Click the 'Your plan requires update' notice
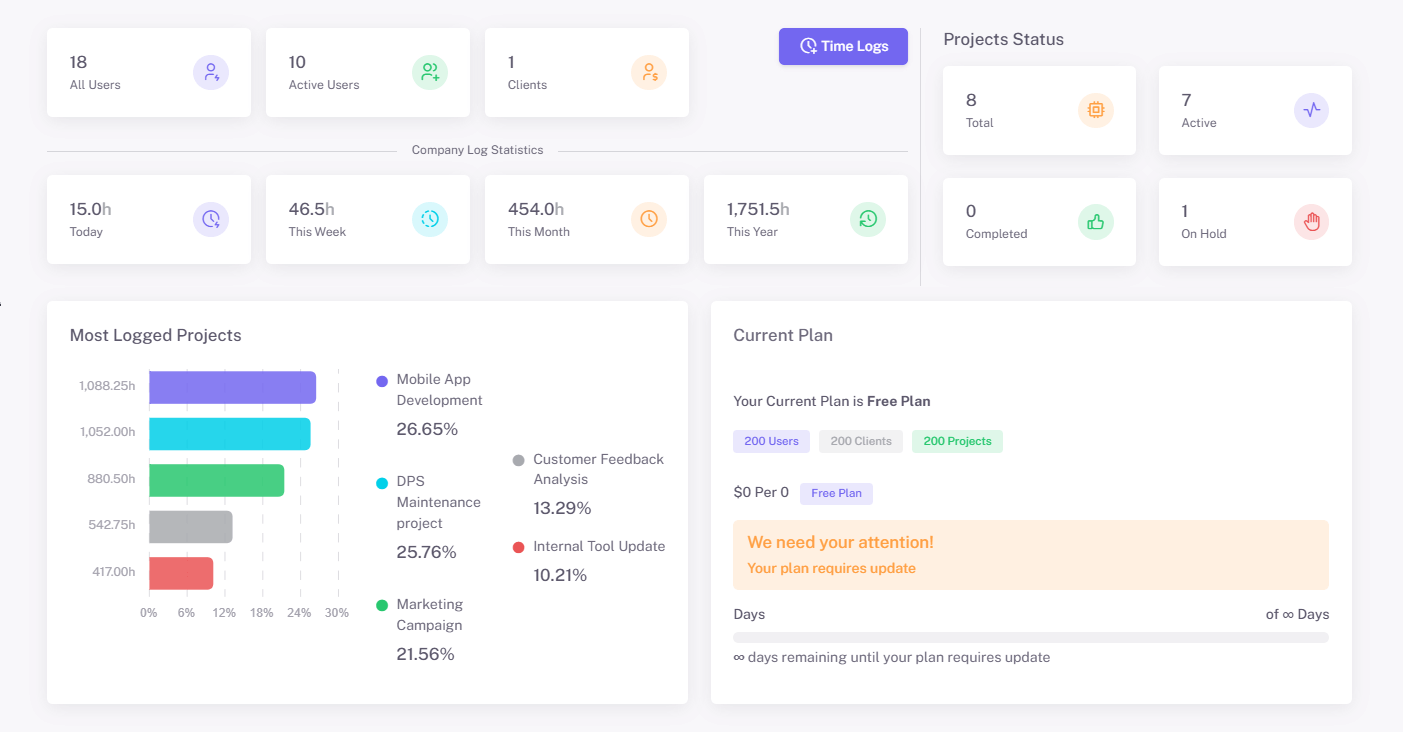 (831, 568)
